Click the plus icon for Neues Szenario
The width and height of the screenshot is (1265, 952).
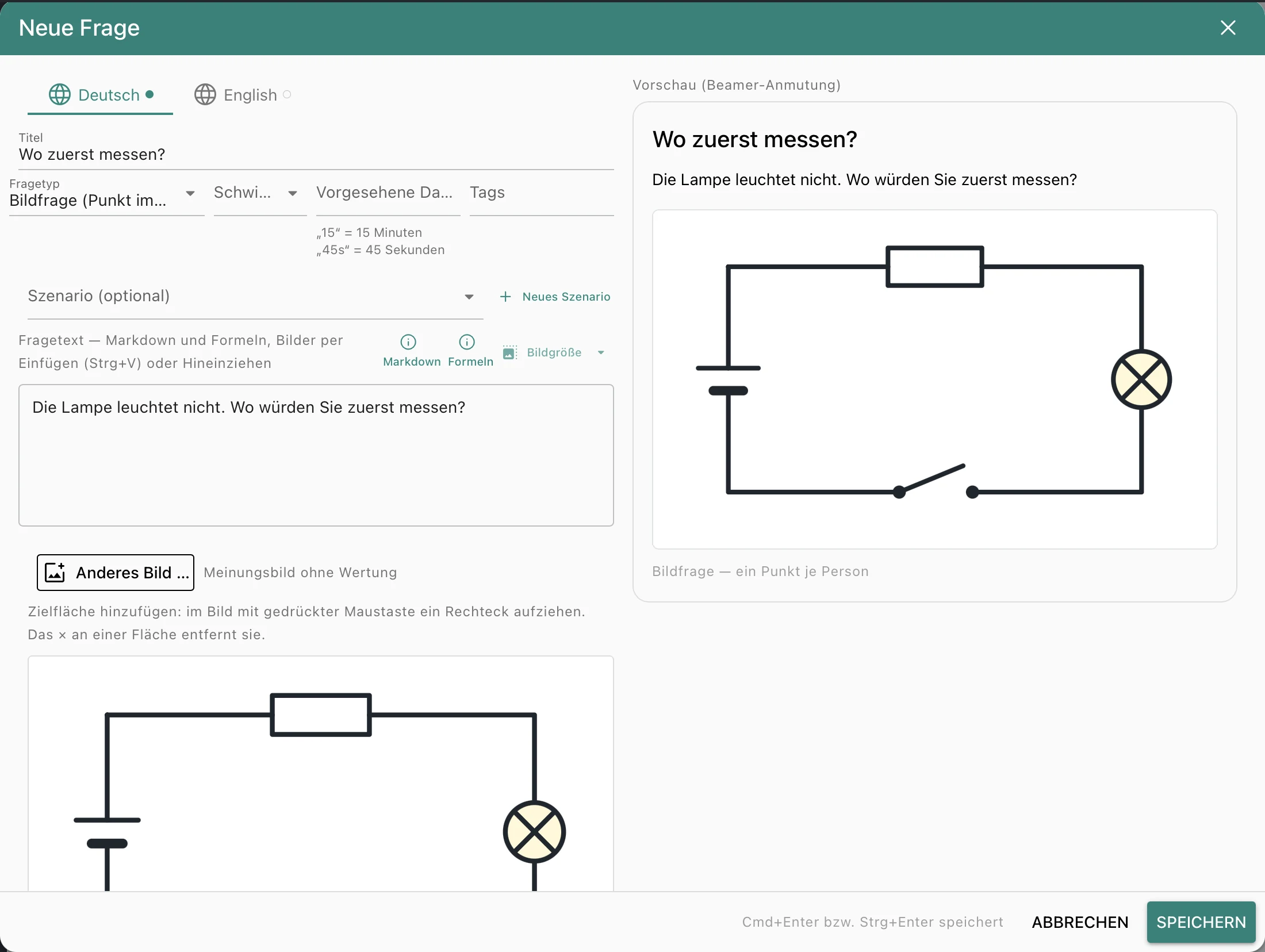coord(505,297)
